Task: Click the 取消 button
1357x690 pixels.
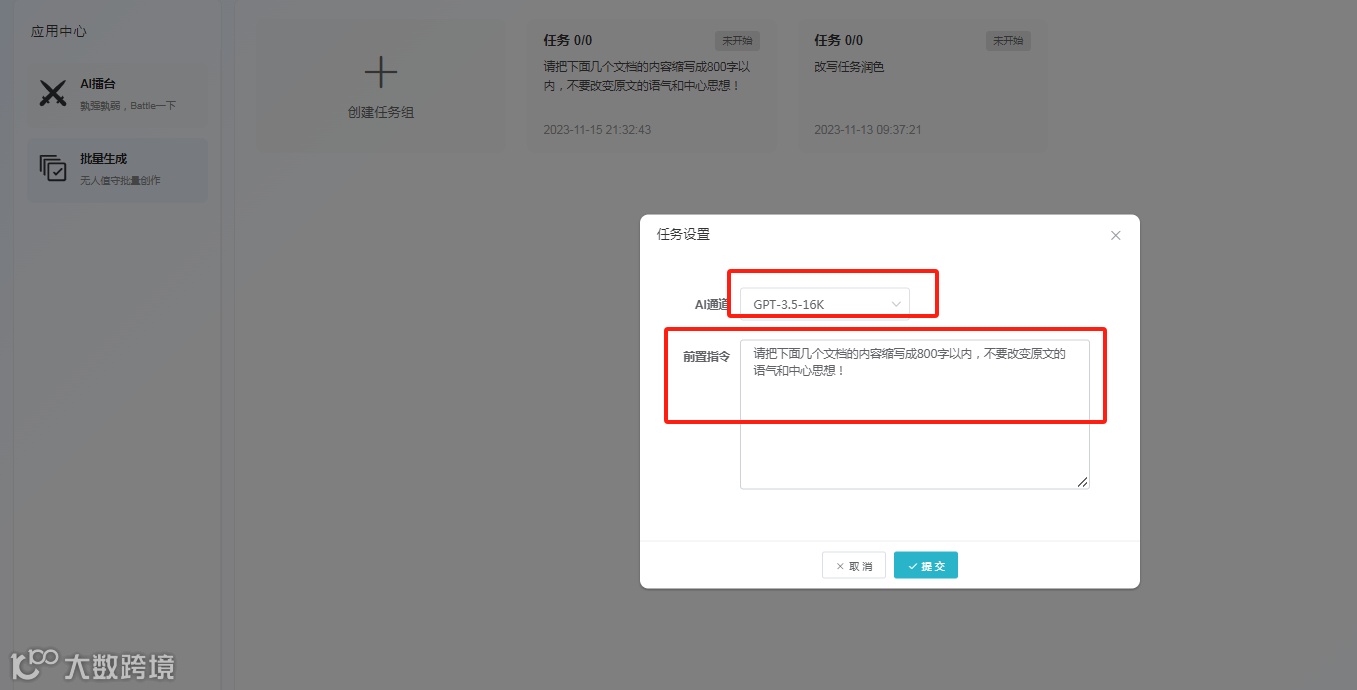Action: (x=854, y=566)
